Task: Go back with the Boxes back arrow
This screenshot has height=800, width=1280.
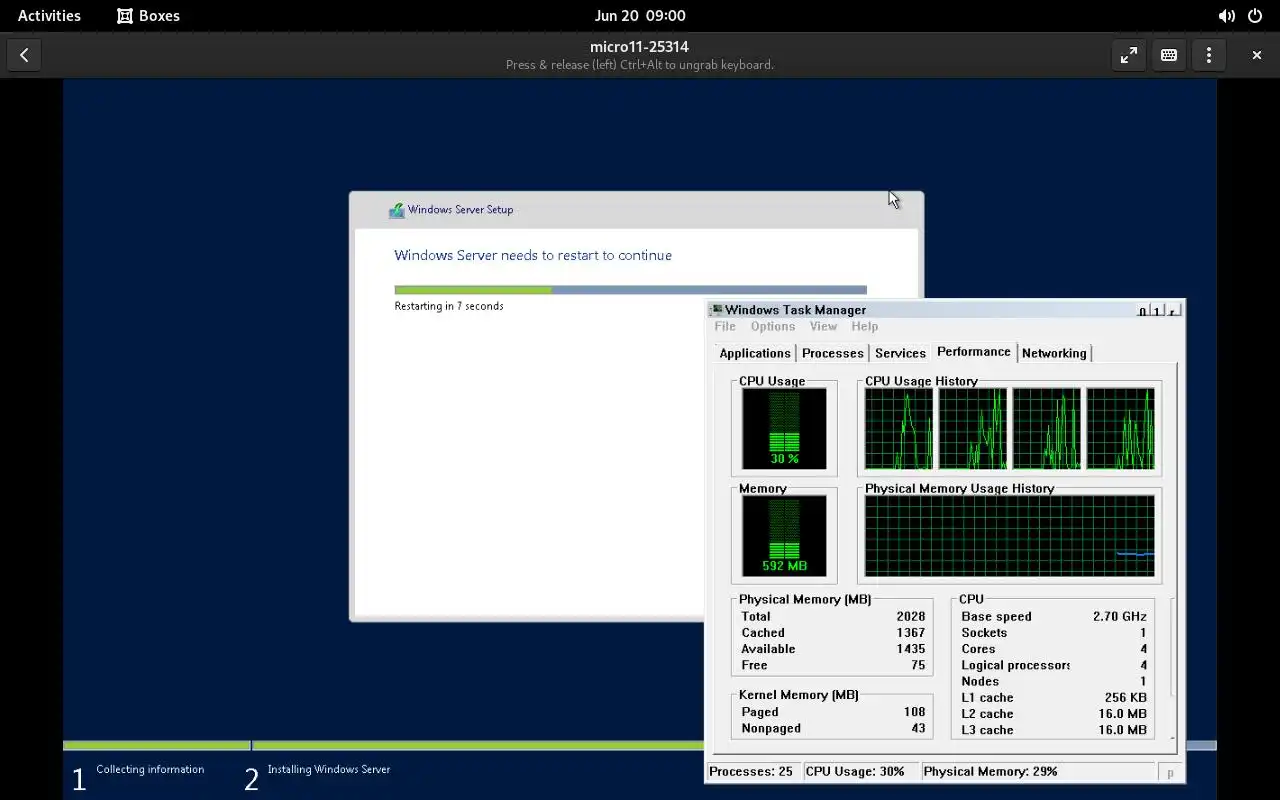Action: pyautogui.click(x=24, y=55)
